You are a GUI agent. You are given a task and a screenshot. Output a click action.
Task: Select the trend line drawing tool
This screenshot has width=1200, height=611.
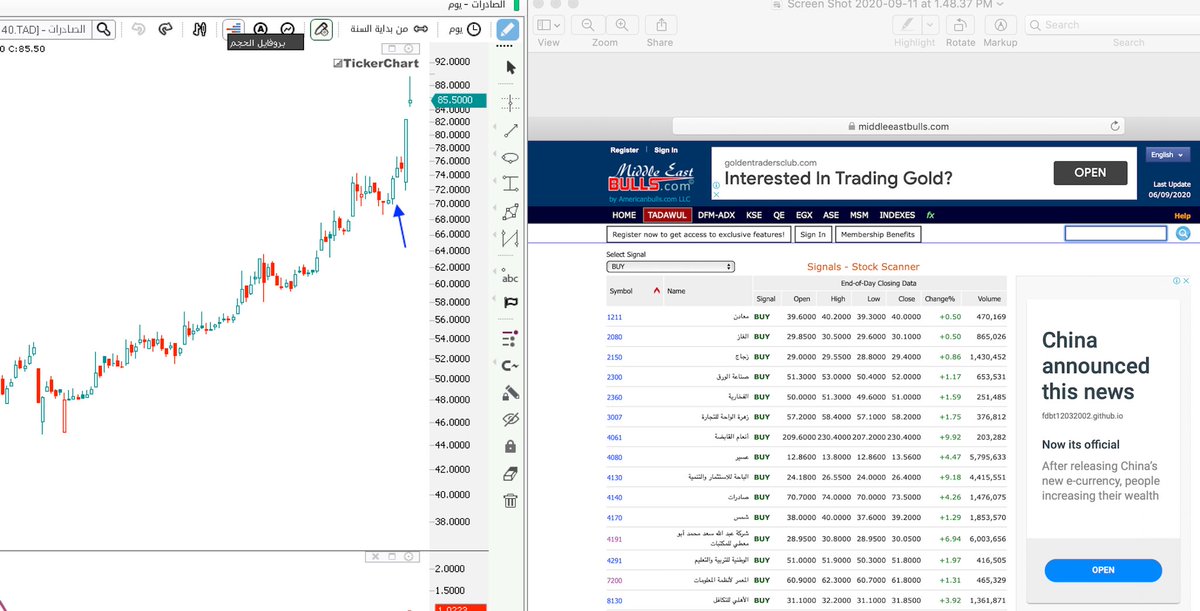click(x=511, y=130)
